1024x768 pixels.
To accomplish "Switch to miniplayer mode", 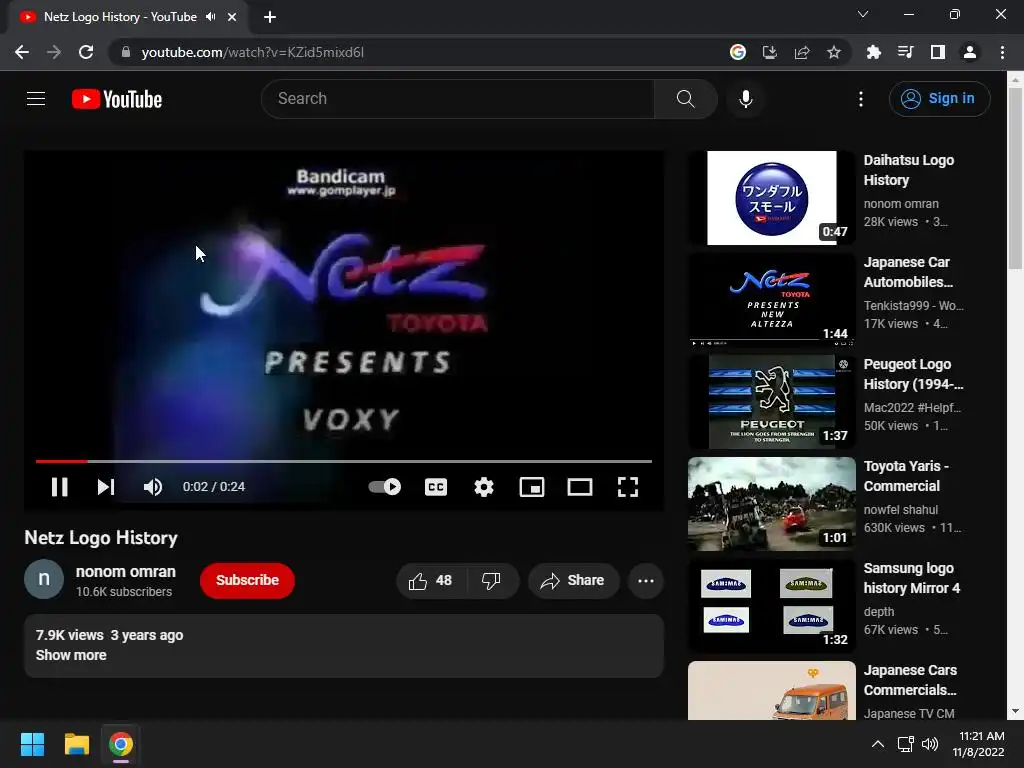I will tap(532, 487).
